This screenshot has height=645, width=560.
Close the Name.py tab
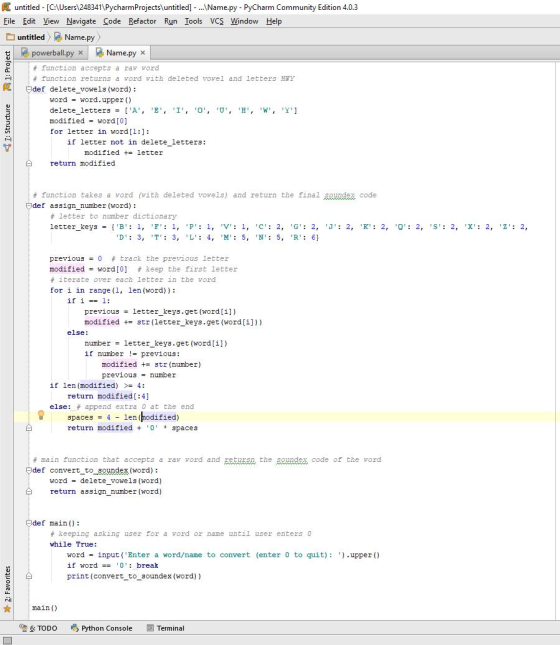click(x=143, y=53)
